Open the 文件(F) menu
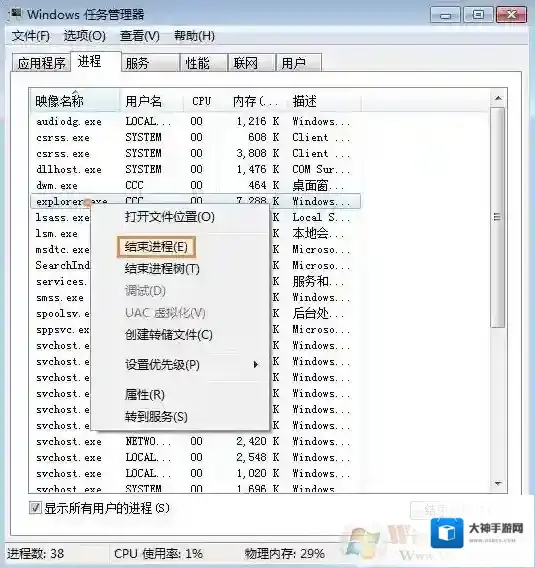The width and height of the screenshot is (535, 568). [x=31, y=36]
